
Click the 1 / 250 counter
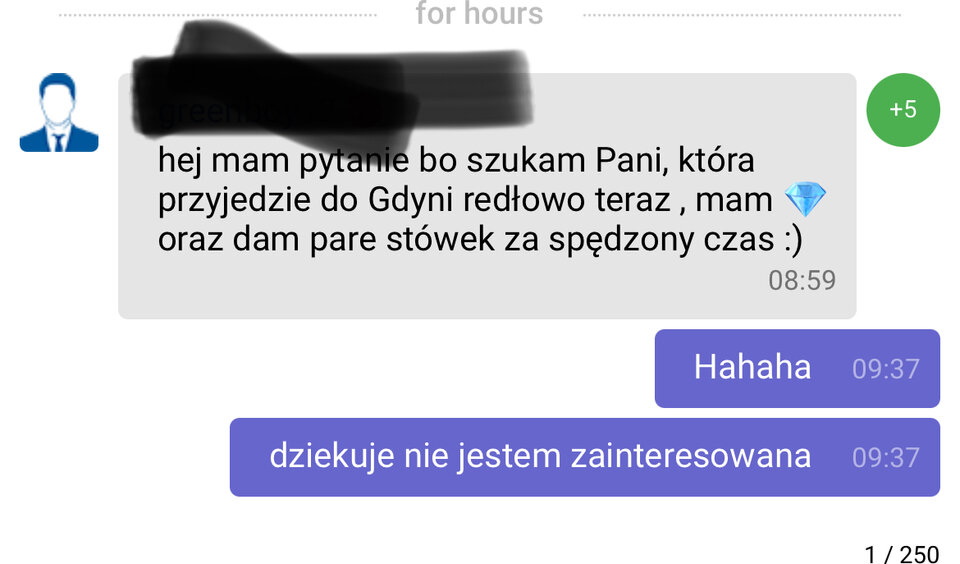pyautogui.click(x=902, y=554)
